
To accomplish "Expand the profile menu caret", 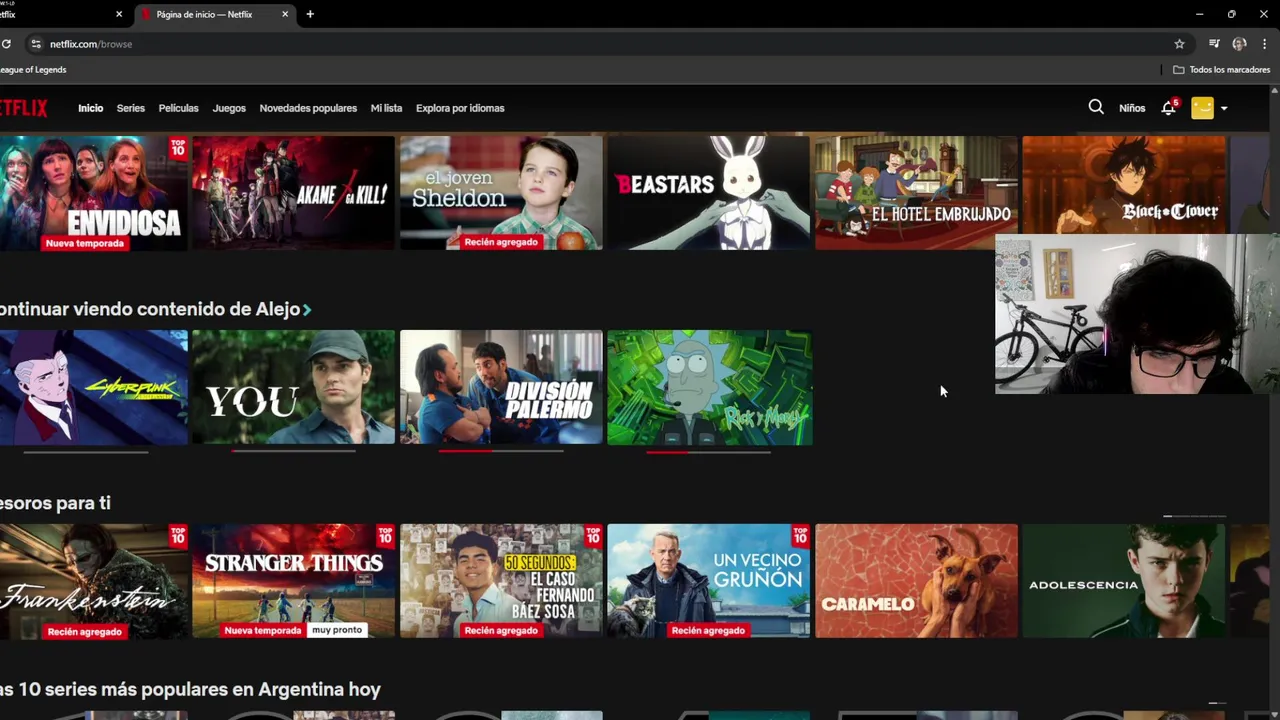I will (1224, 108).
